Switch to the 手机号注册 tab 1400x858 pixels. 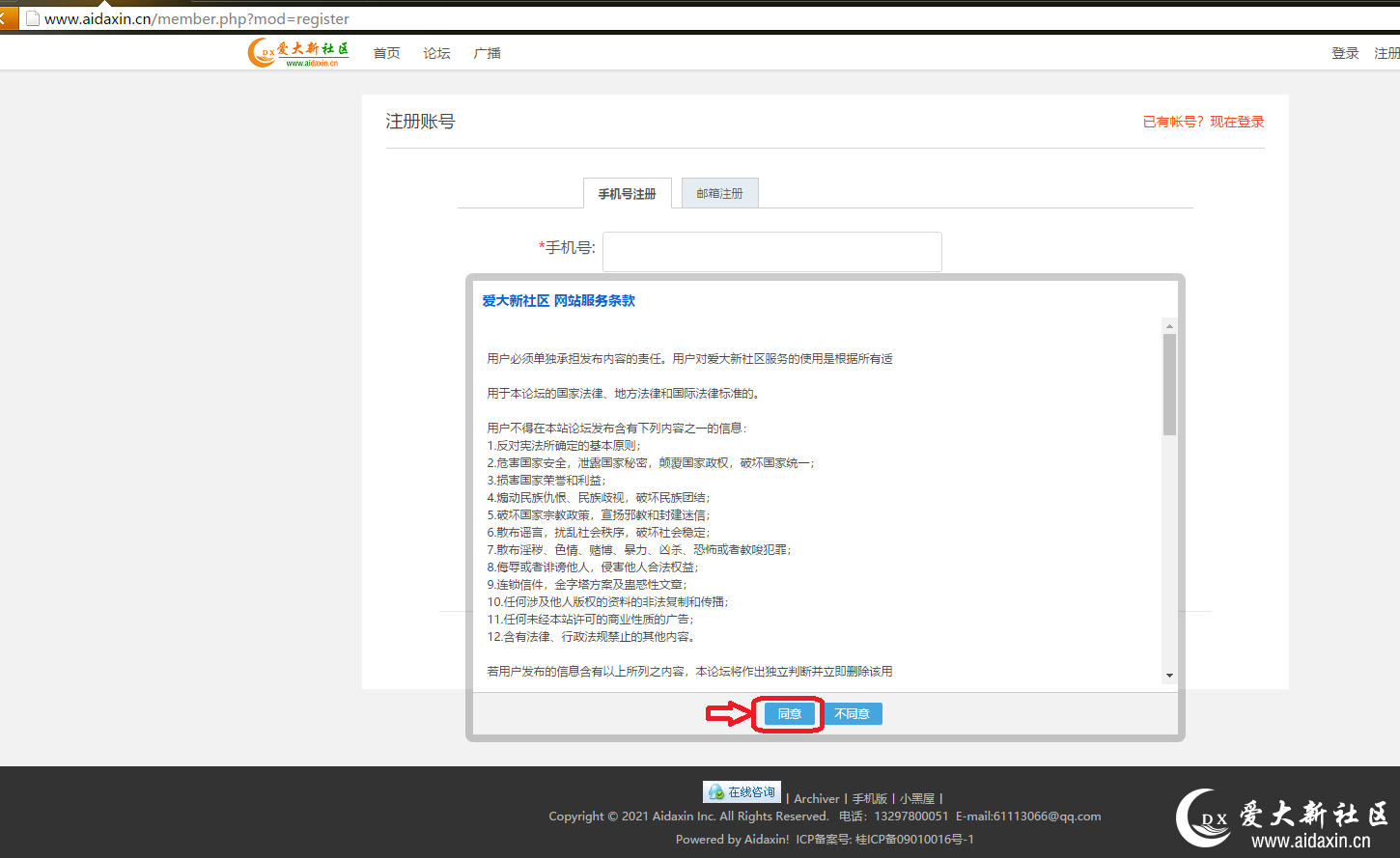627,194
